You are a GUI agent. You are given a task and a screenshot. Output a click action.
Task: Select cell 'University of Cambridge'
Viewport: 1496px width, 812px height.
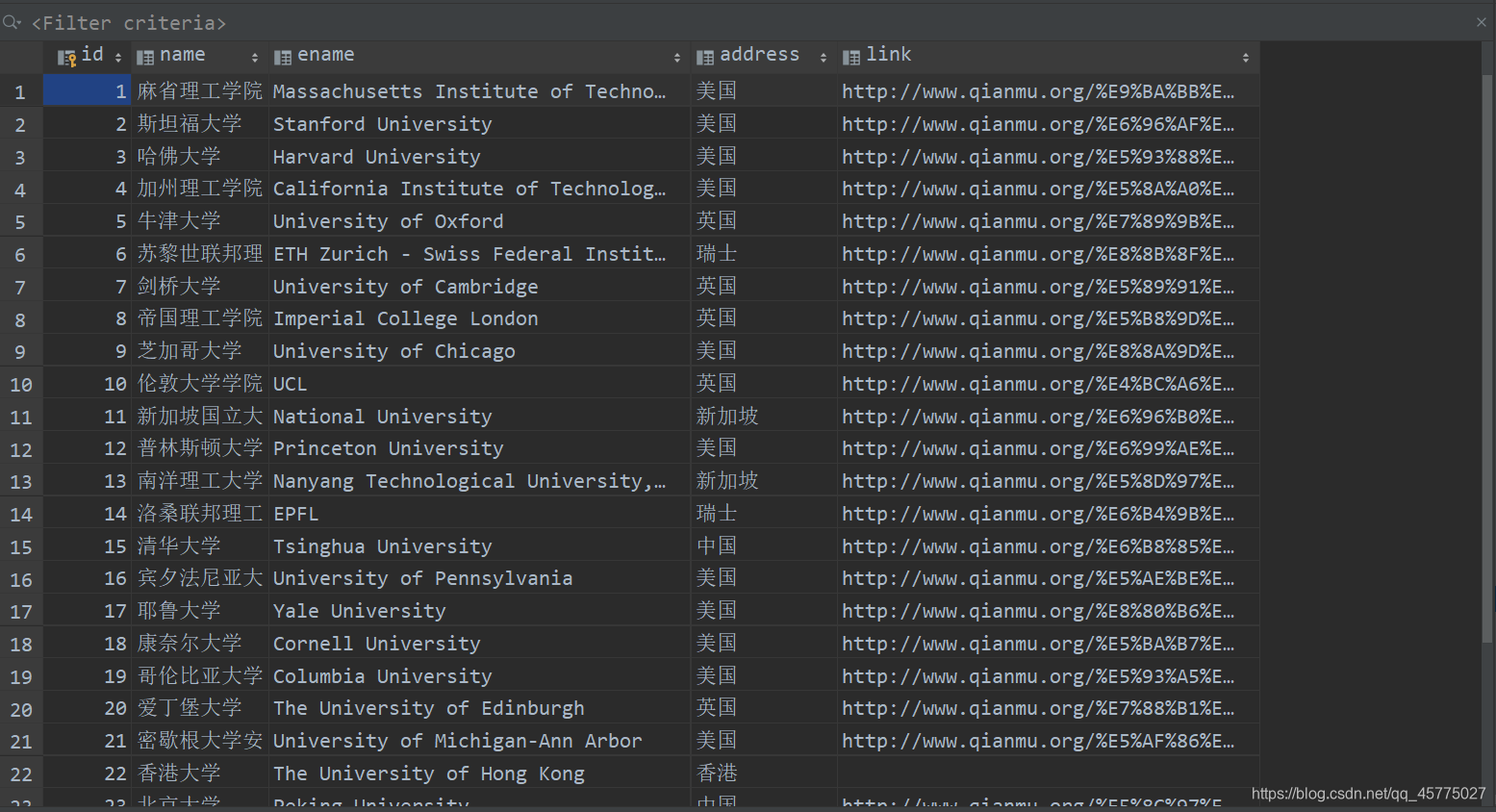point(479,287)
